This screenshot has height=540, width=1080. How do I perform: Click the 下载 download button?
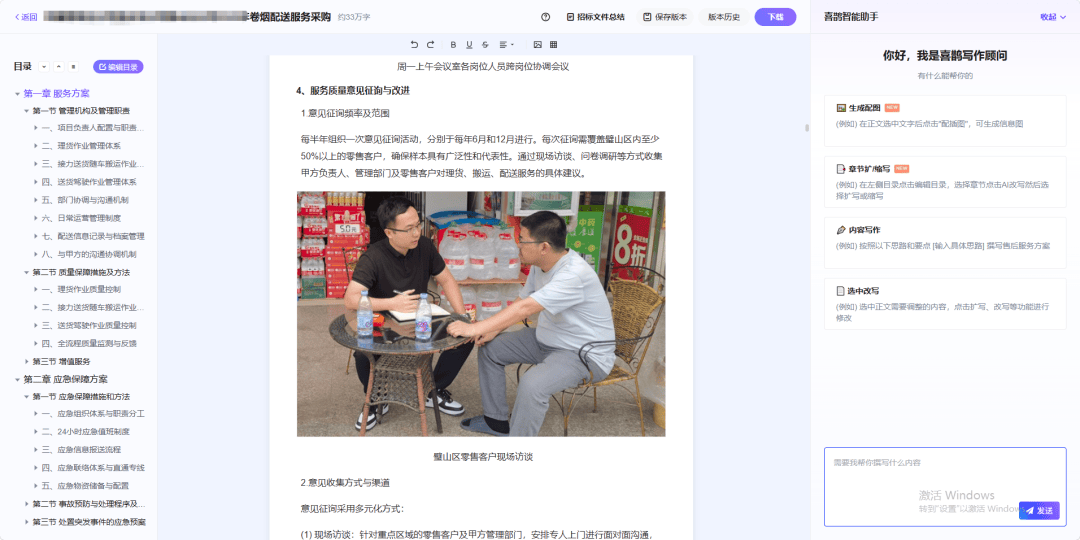tap(776, 17)
